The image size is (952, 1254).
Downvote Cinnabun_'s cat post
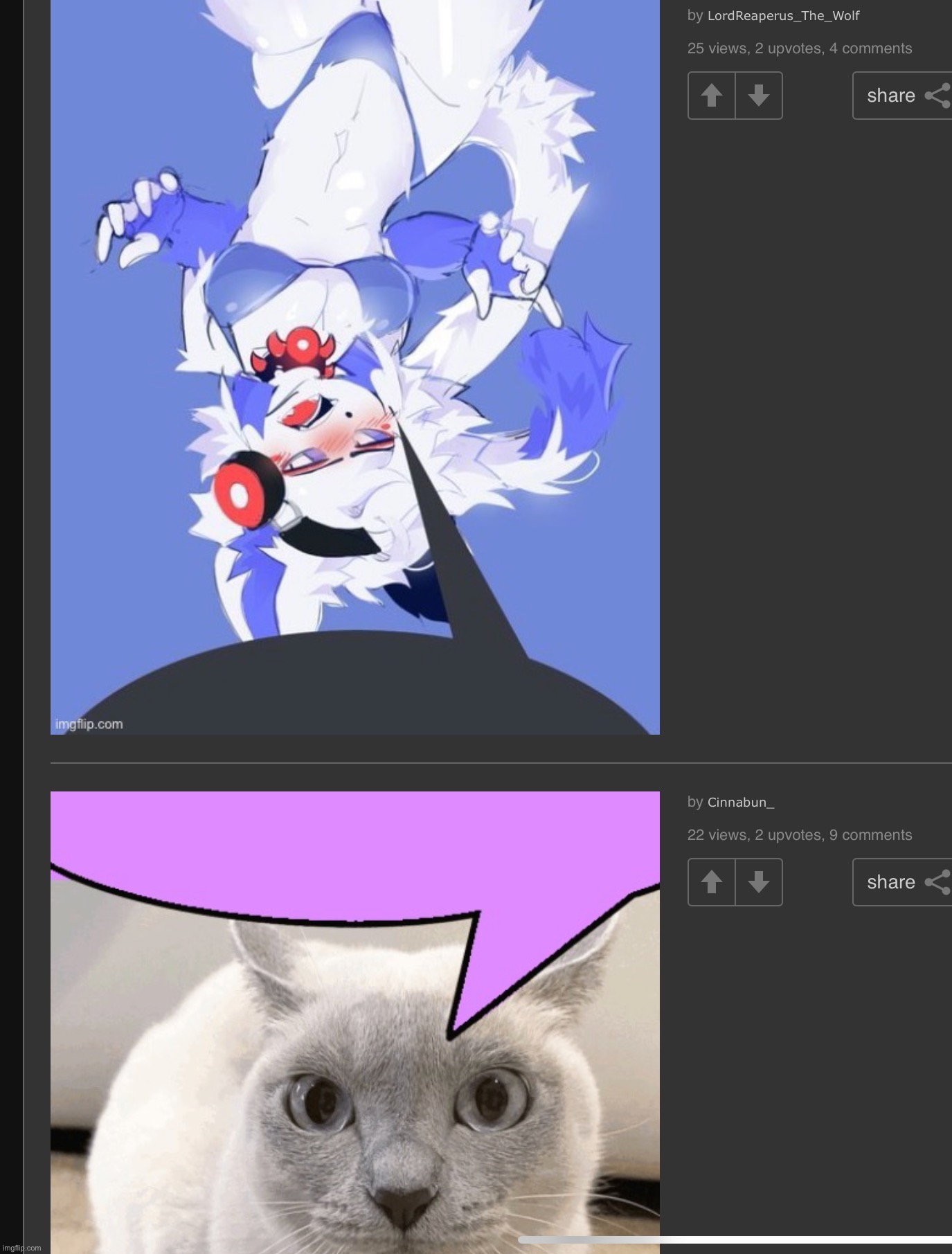click(759, 882)
